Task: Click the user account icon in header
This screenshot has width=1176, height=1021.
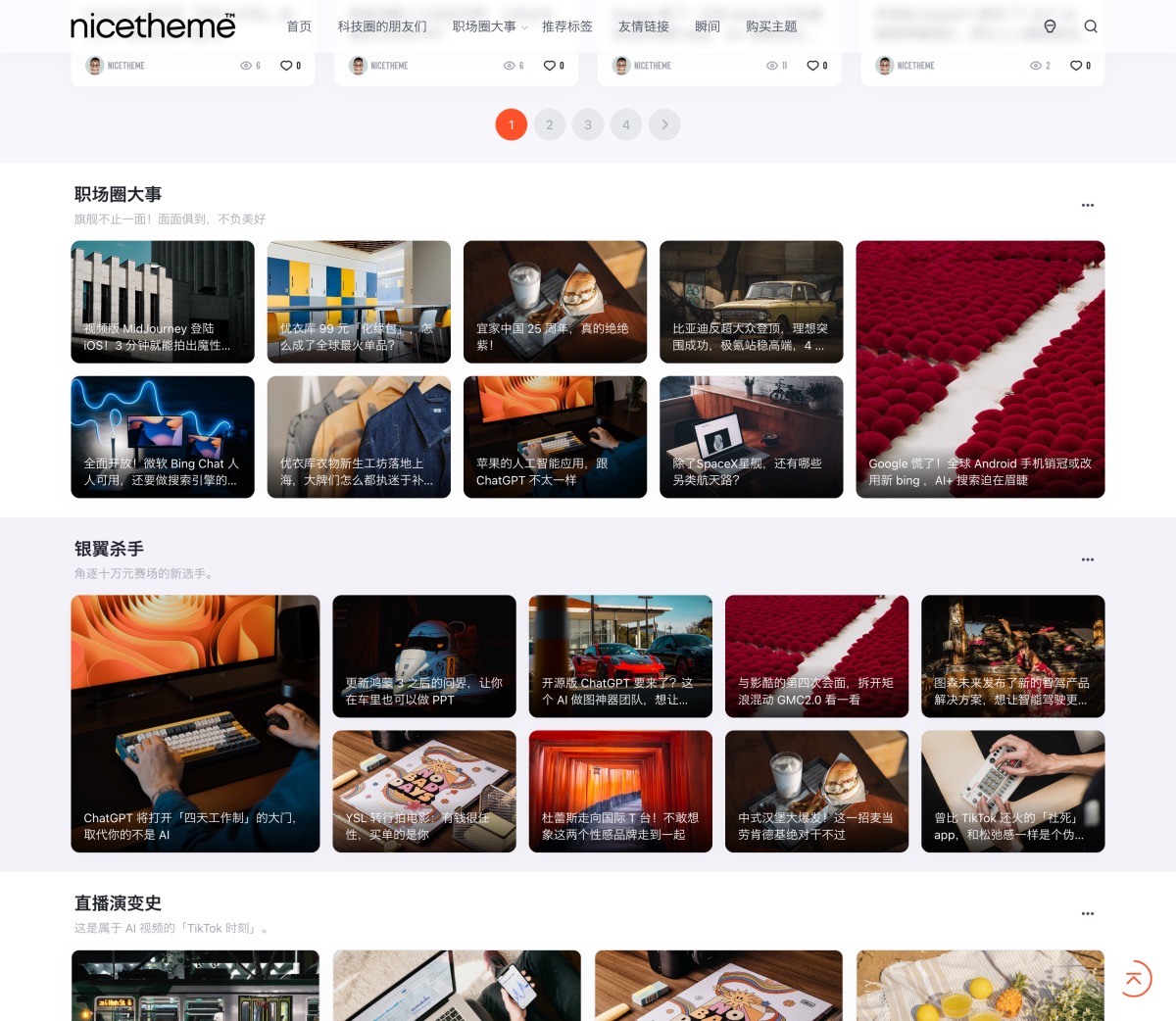Action: (1050, 26)
